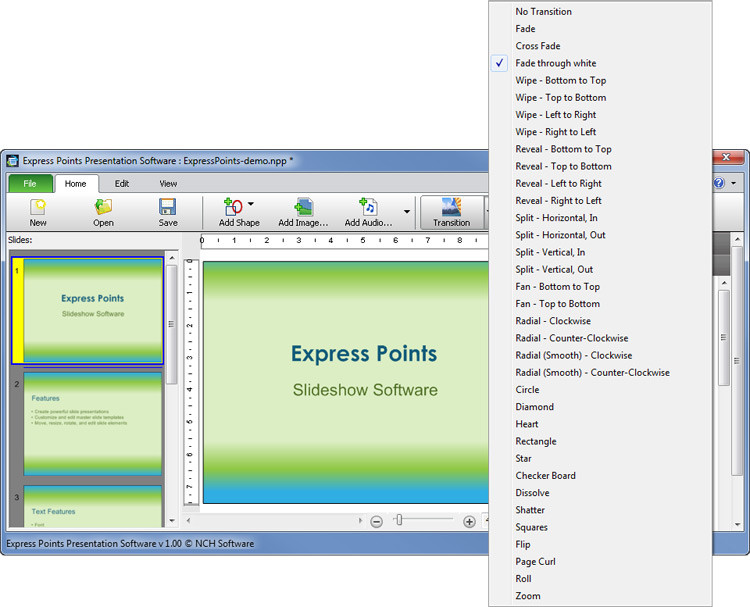The image size is (750, 607).
Task: Click the blue help question mark icon
Action: point(719,183)
